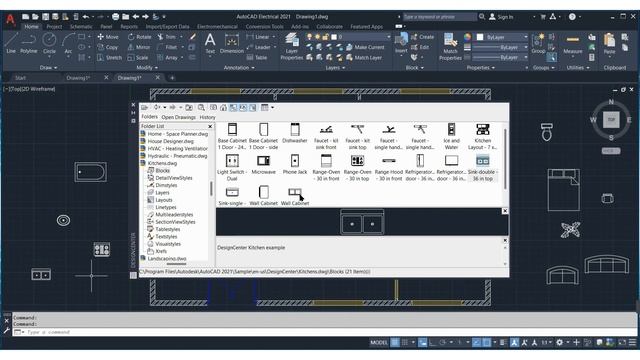Click the Copy tool
The height and width of the screenshot is (360, 640).
click(x=108, y=47)
